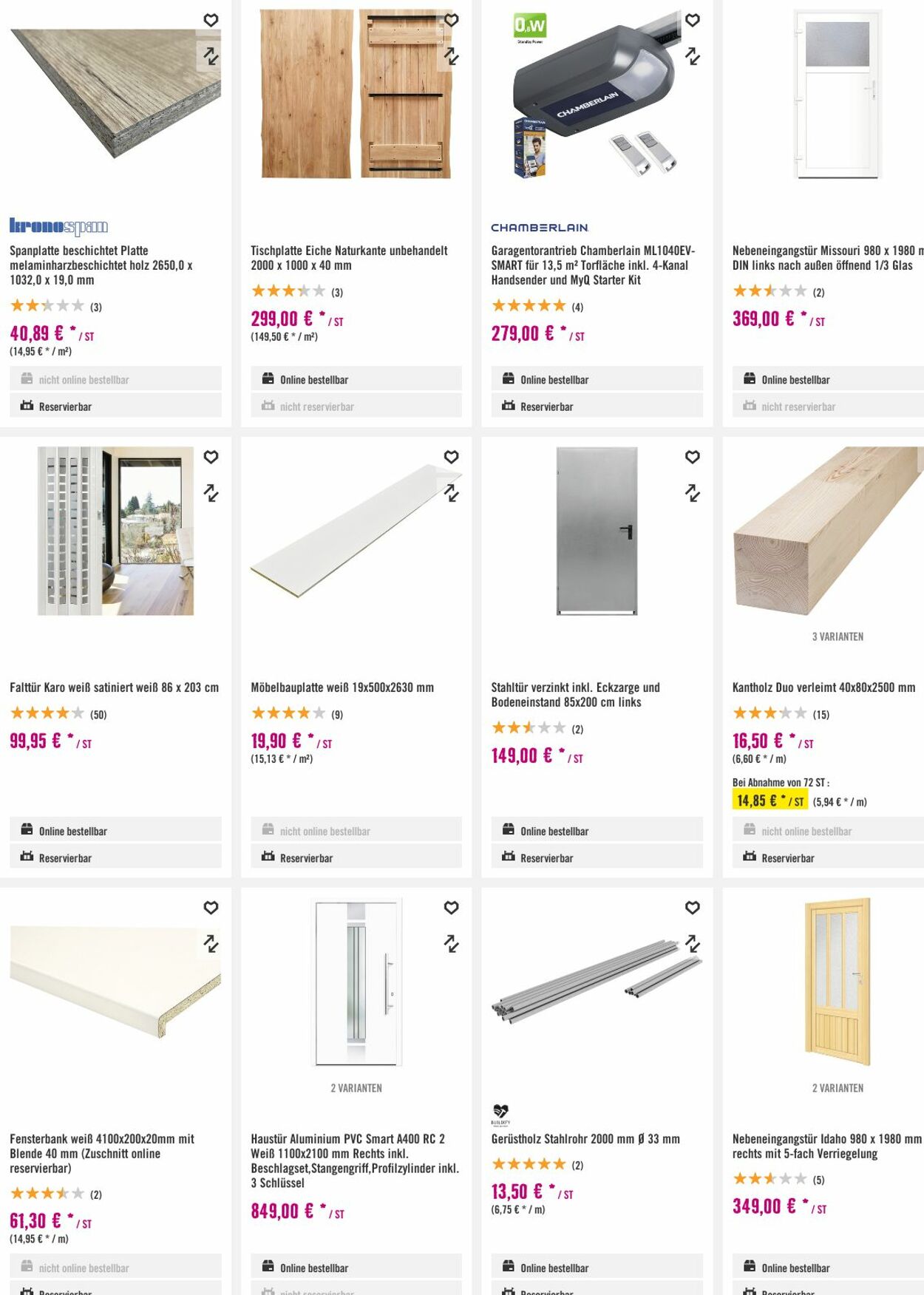
Task: Click compare arrows on Möbelbauplatte weiß
Action: pos(452,493)
